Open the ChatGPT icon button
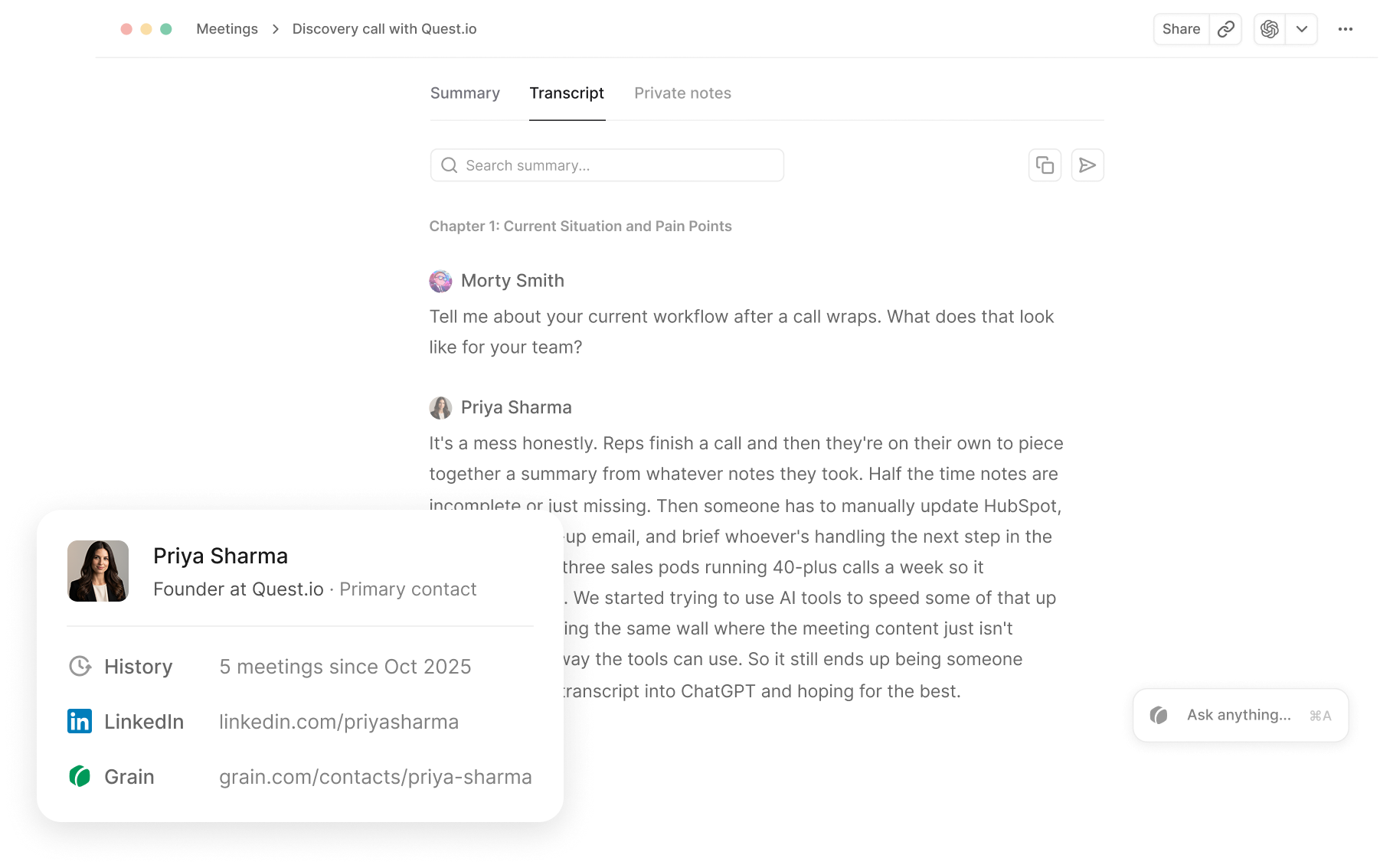Viewport: 1380px width, 868px height. tap(1270, 29)
